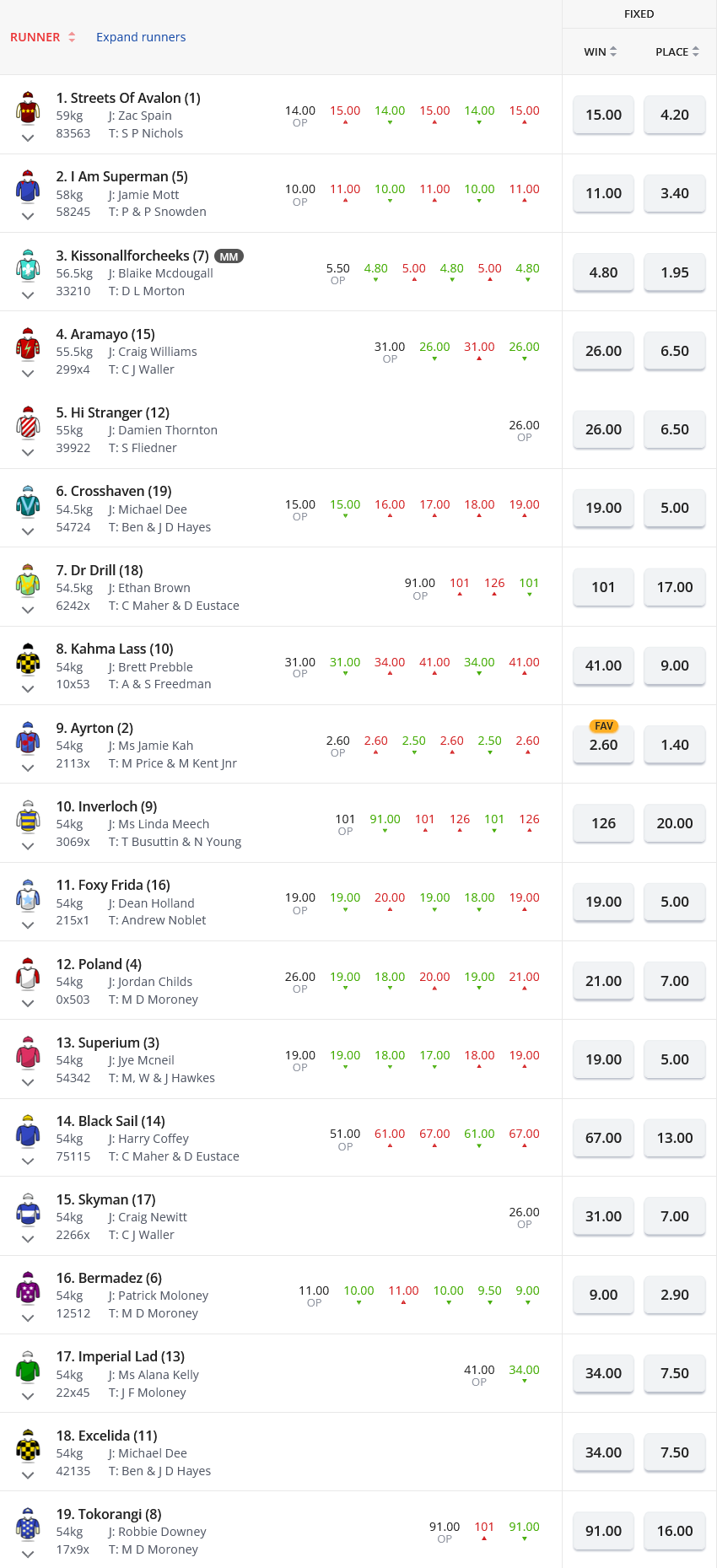The width and height of the screenshot is (717, 1568).
Task: Click Tokorangi jockey silks icon
Action: click(x=28, y=1524)
